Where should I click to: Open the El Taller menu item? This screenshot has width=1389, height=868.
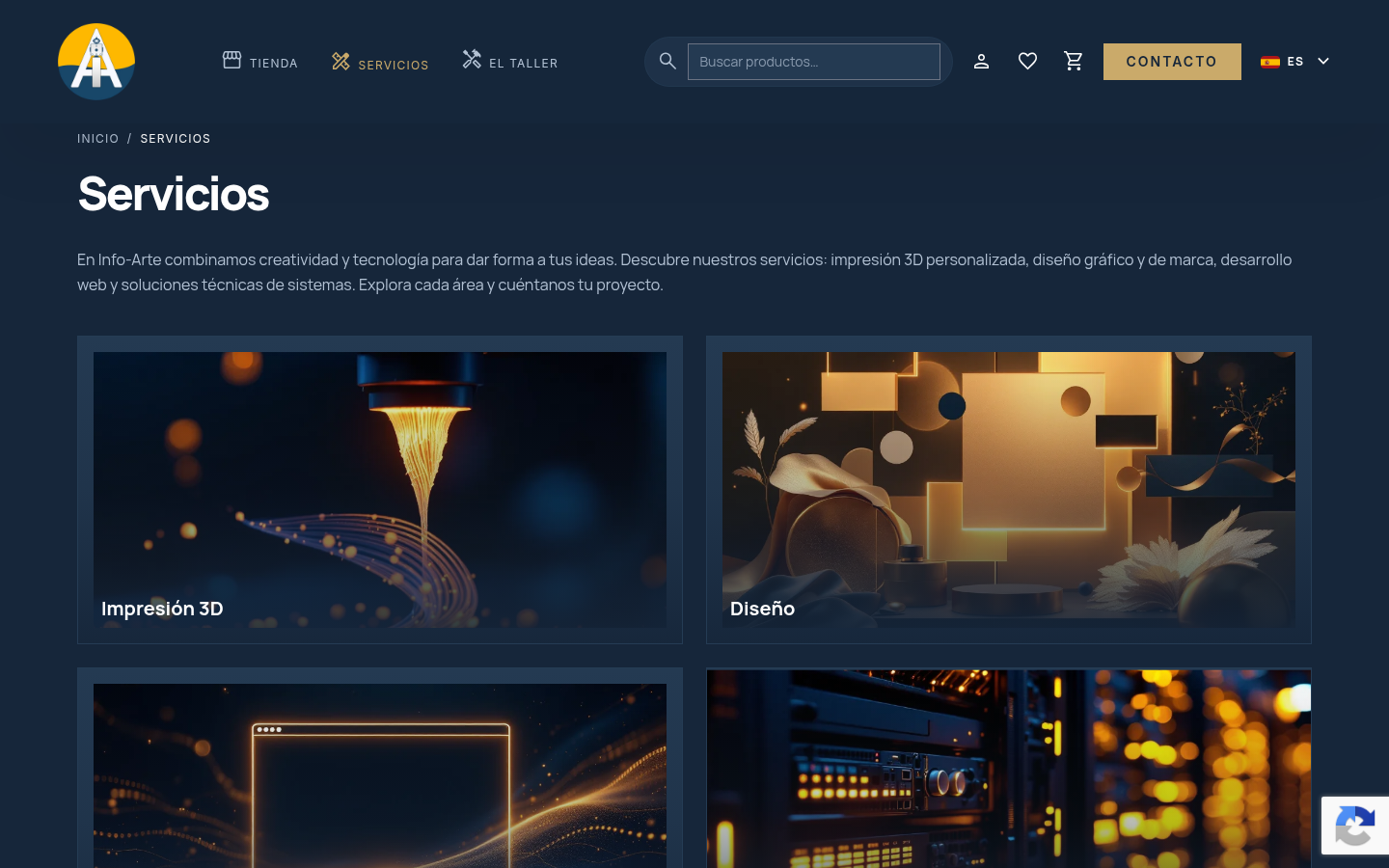[x=524, y=64]
